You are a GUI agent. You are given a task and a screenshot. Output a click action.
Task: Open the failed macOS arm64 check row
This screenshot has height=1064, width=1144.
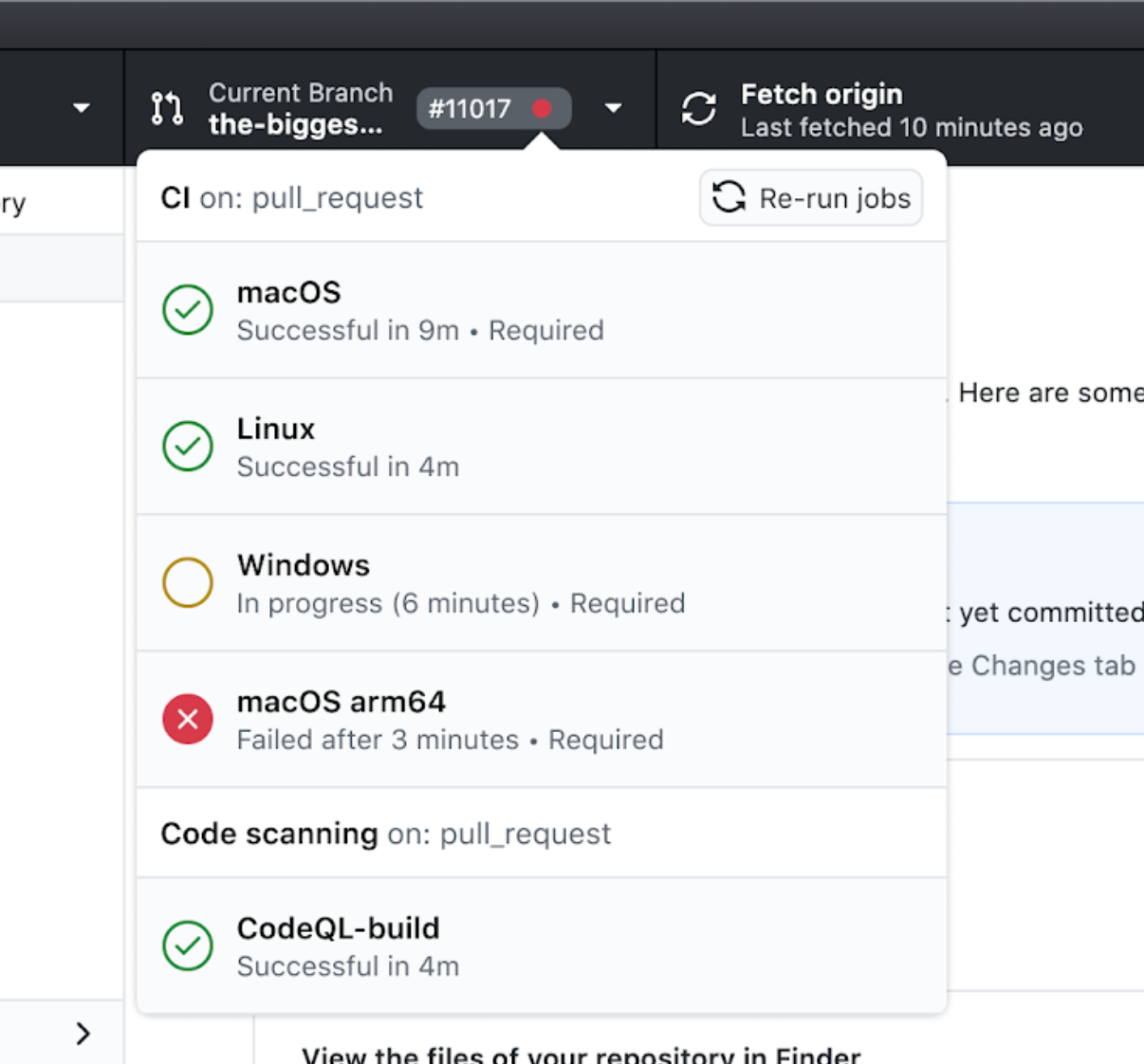(x=542, y=720)
